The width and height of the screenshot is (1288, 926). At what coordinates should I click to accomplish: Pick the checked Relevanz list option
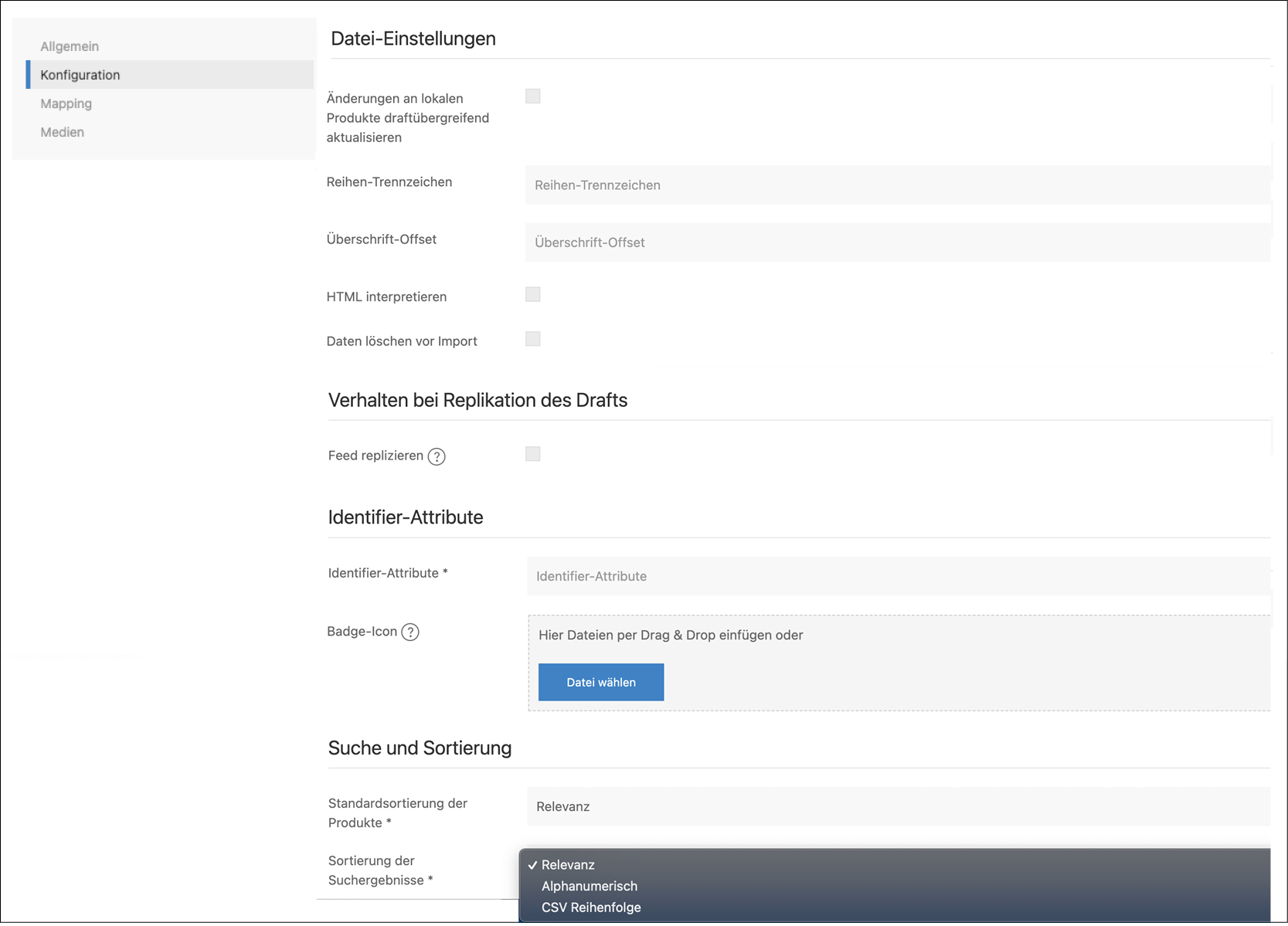pos(568,865)
